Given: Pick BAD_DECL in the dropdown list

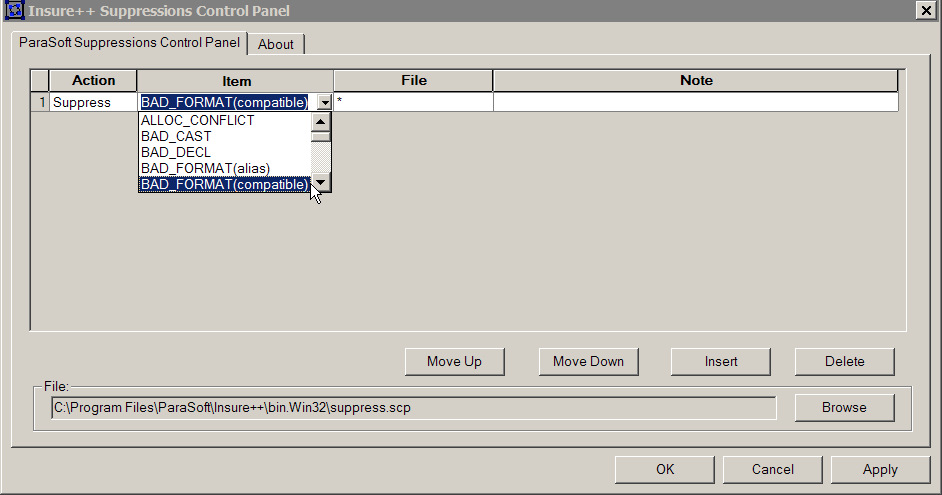Looking at the screenshot, I should point(225,153).
